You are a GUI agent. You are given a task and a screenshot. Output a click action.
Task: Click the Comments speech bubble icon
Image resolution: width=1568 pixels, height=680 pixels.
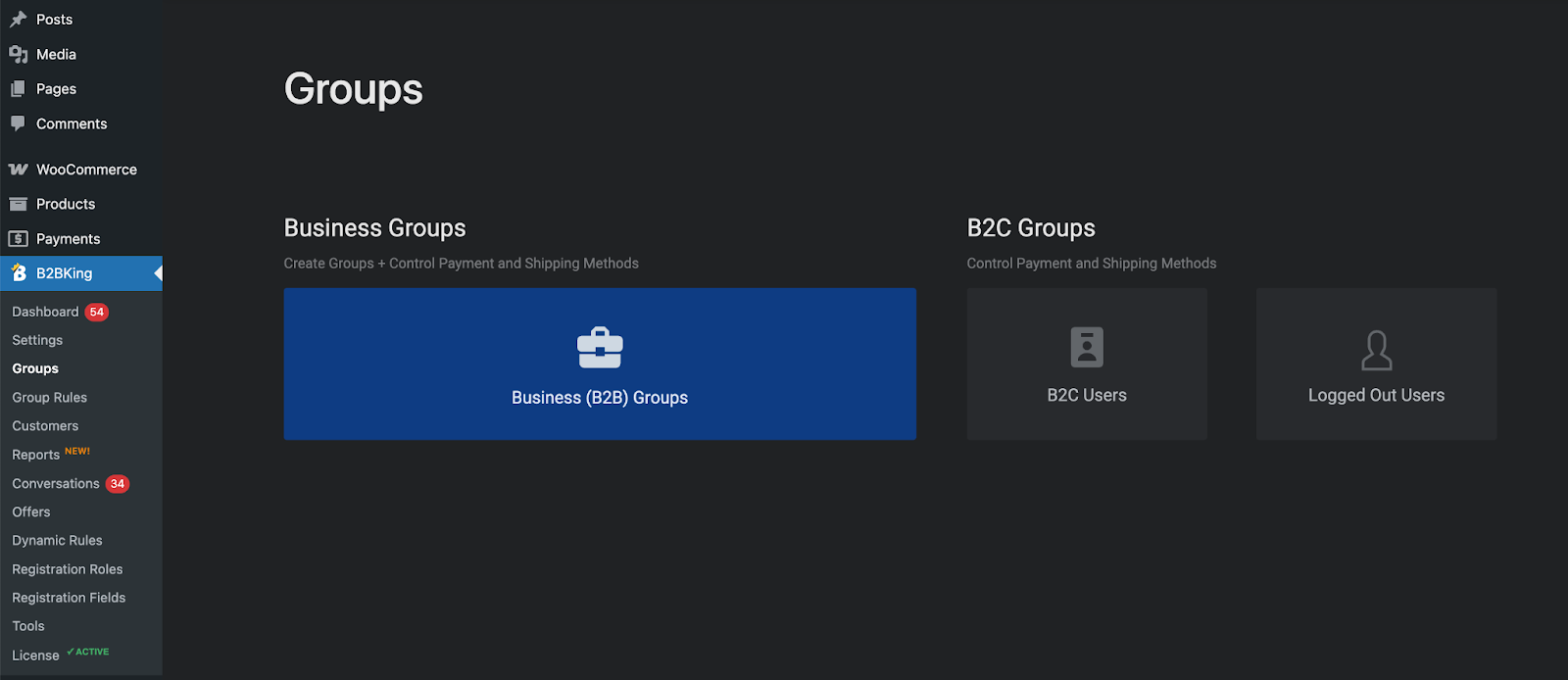pyautogui.click(x=19, y=123)
